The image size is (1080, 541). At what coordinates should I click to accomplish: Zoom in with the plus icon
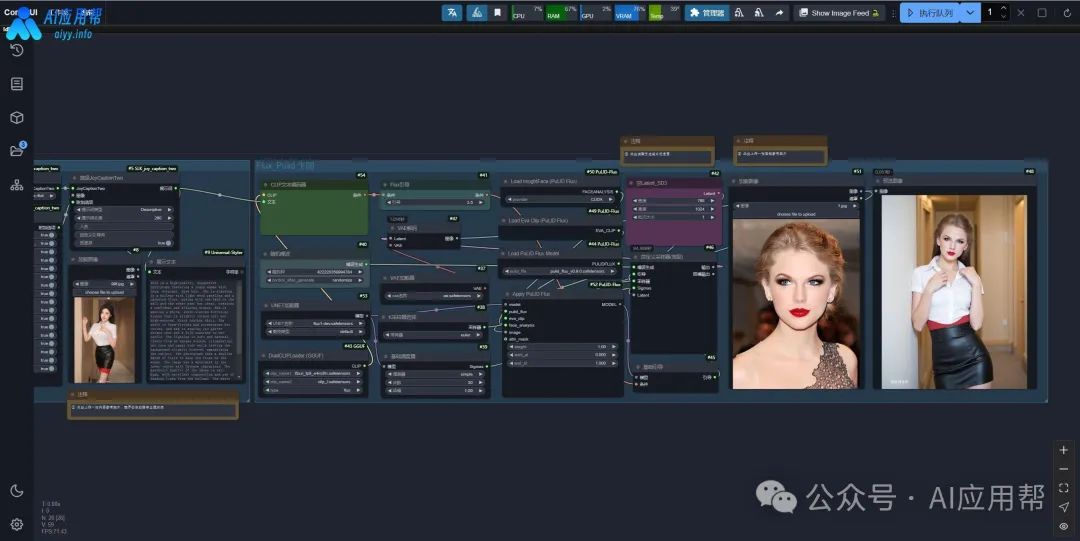[1063, 450]
